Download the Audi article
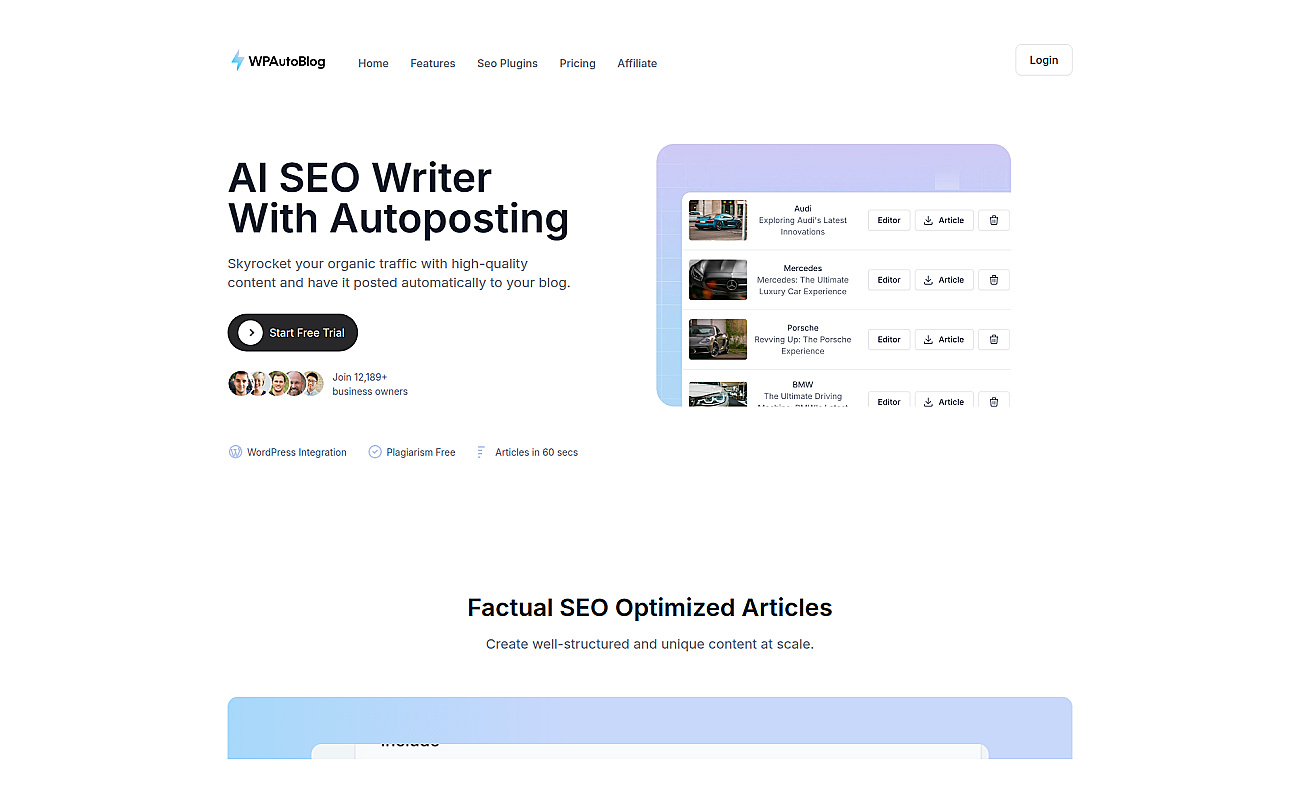The image size is (1300, 788). pyautogui.click(x=945, y=220)
